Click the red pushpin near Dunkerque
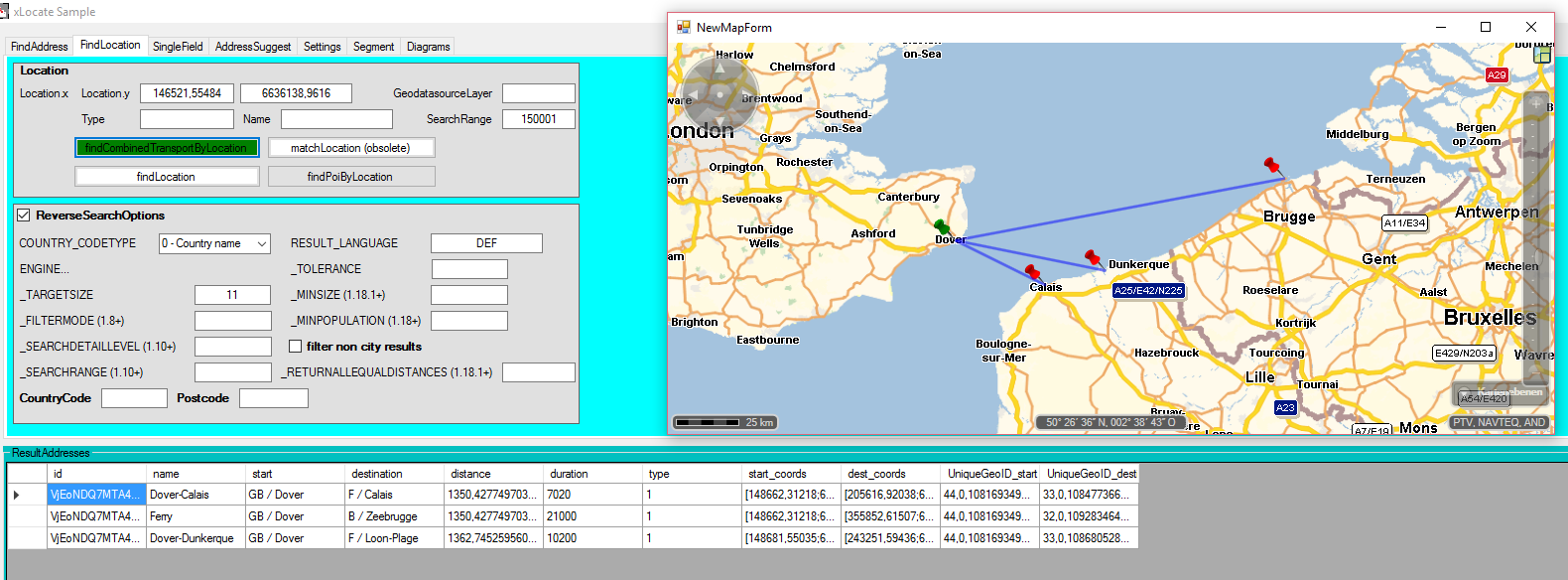Viewport: 1568px width, 580px height. (x=1092, y=256)
